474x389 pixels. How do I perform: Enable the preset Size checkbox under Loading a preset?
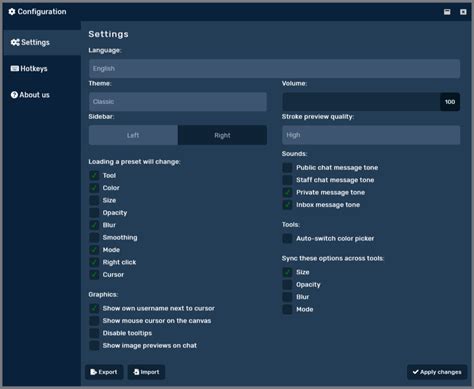[94, 200]
